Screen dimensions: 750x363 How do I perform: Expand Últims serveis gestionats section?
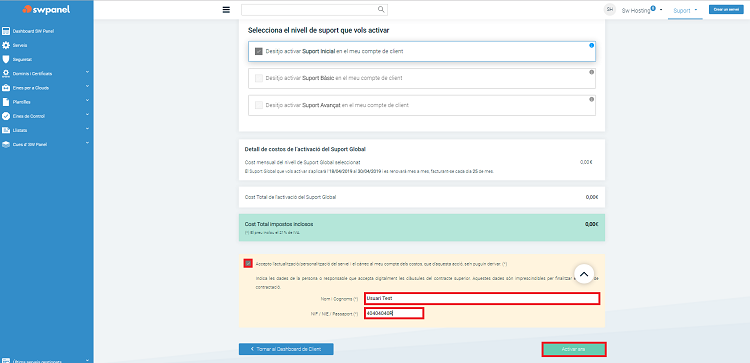pyautogui.click(x=87, y=360)
